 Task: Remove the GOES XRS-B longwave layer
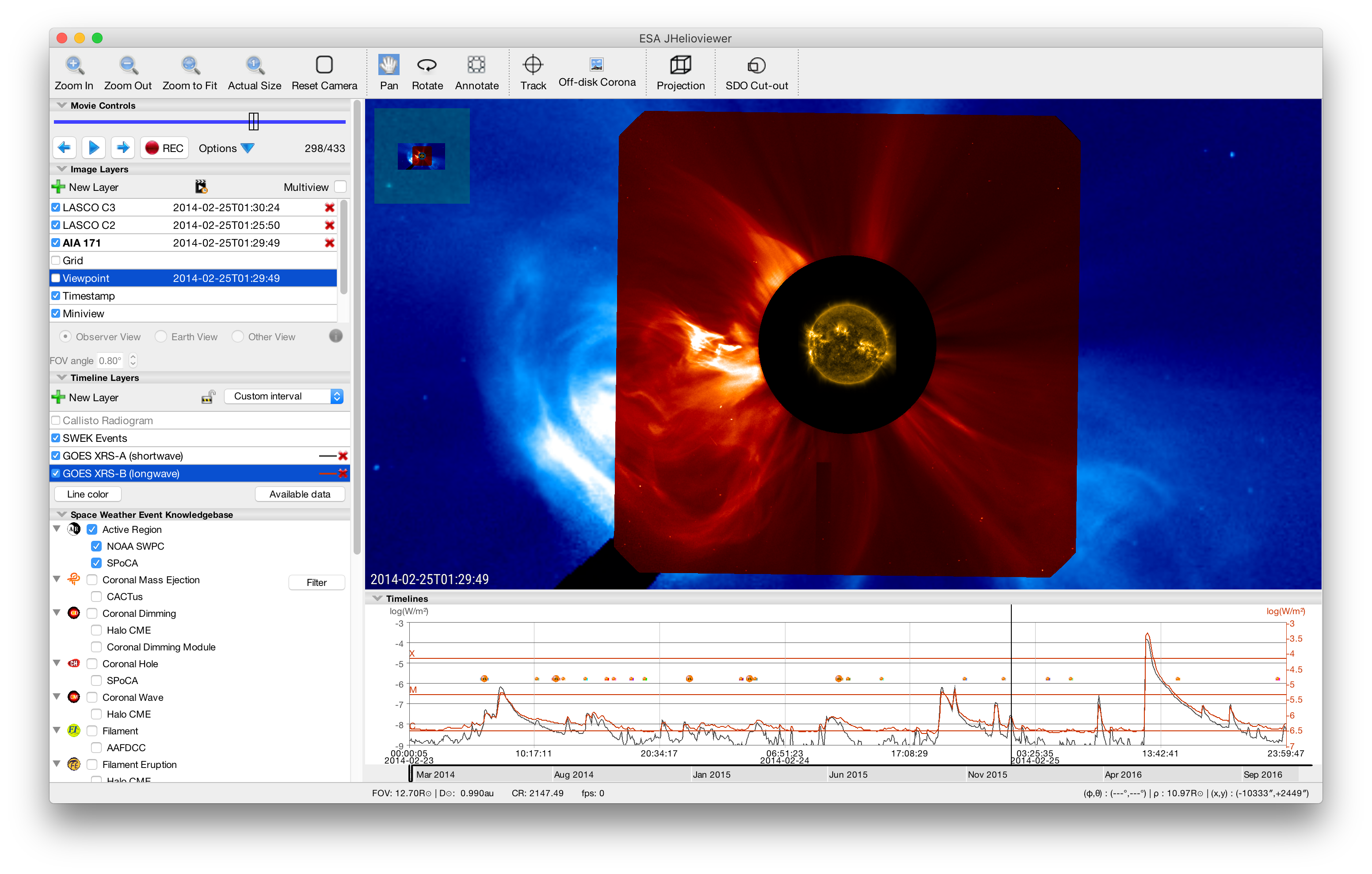[x=343, y=474]
